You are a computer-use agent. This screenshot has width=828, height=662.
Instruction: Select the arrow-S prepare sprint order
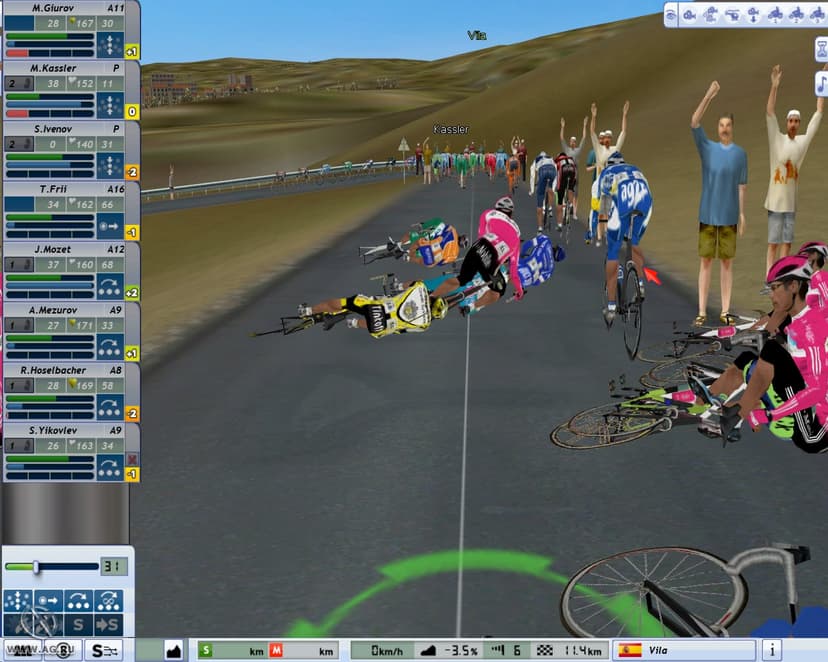tap(108, 625)
